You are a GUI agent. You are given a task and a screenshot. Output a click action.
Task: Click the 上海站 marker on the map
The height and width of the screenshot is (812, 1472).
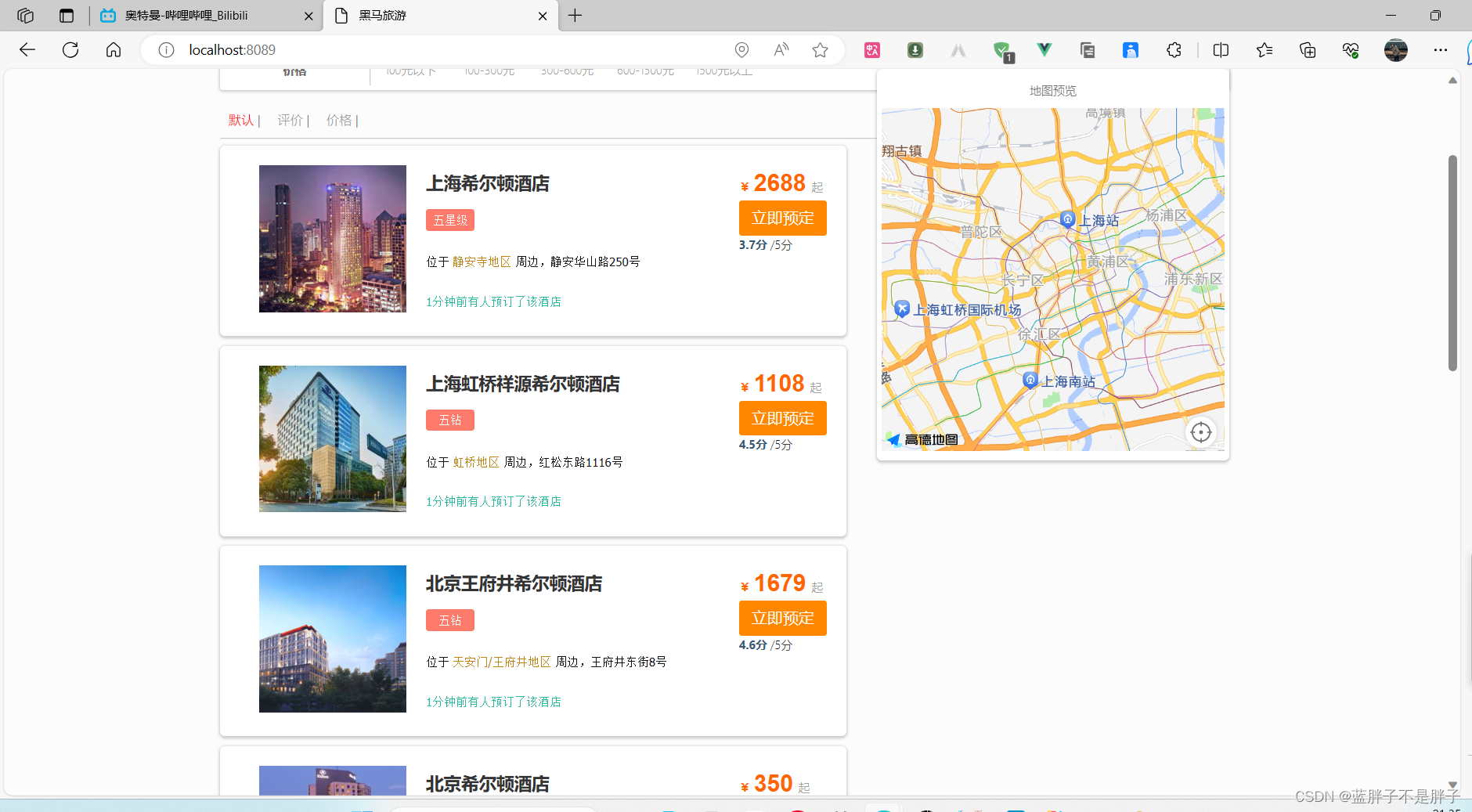1067,219
